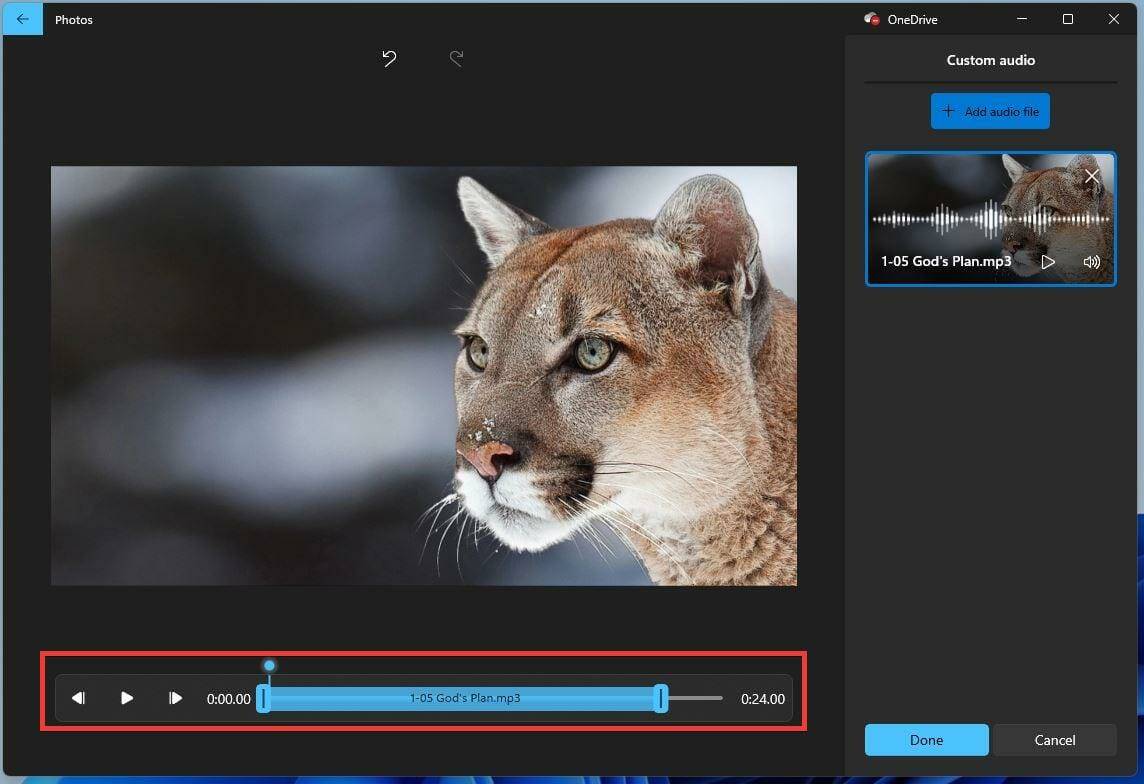Click the volume speaker icon on the audio card

click(1092, 261)
